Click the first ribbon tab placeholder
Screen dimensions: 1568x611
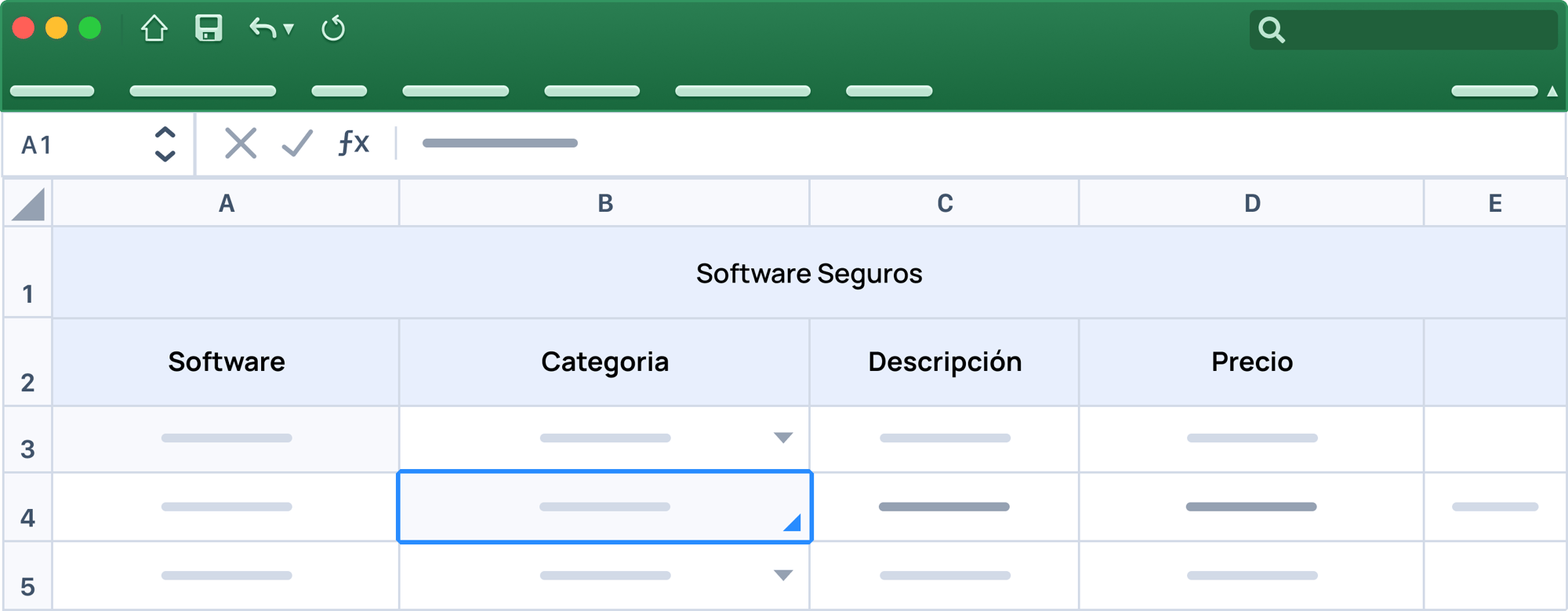52,91
